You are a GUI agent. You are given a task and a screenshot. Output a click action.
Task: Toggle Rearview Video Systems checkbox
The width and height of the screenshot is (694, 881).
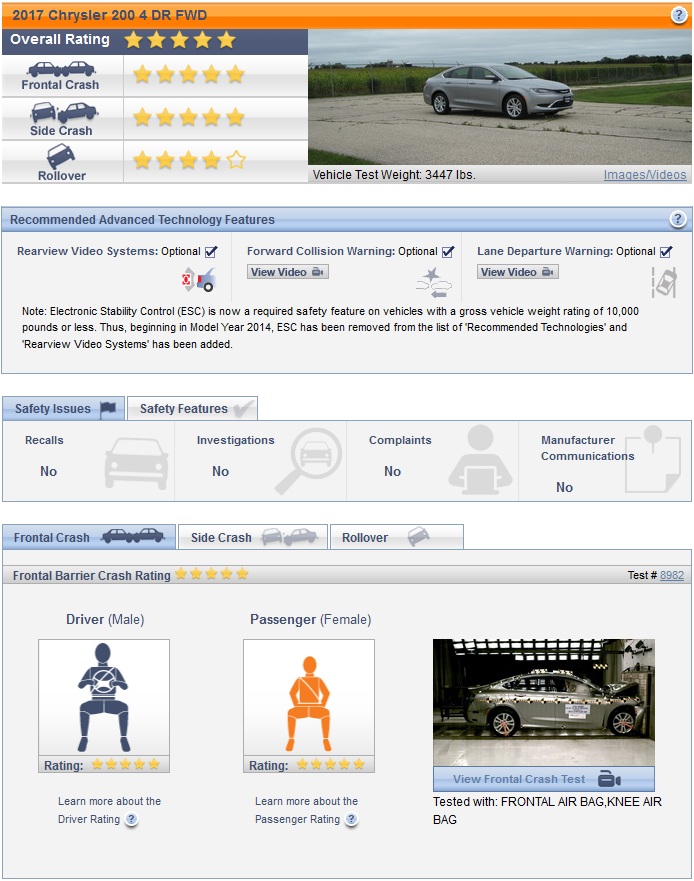pos(211,252)
